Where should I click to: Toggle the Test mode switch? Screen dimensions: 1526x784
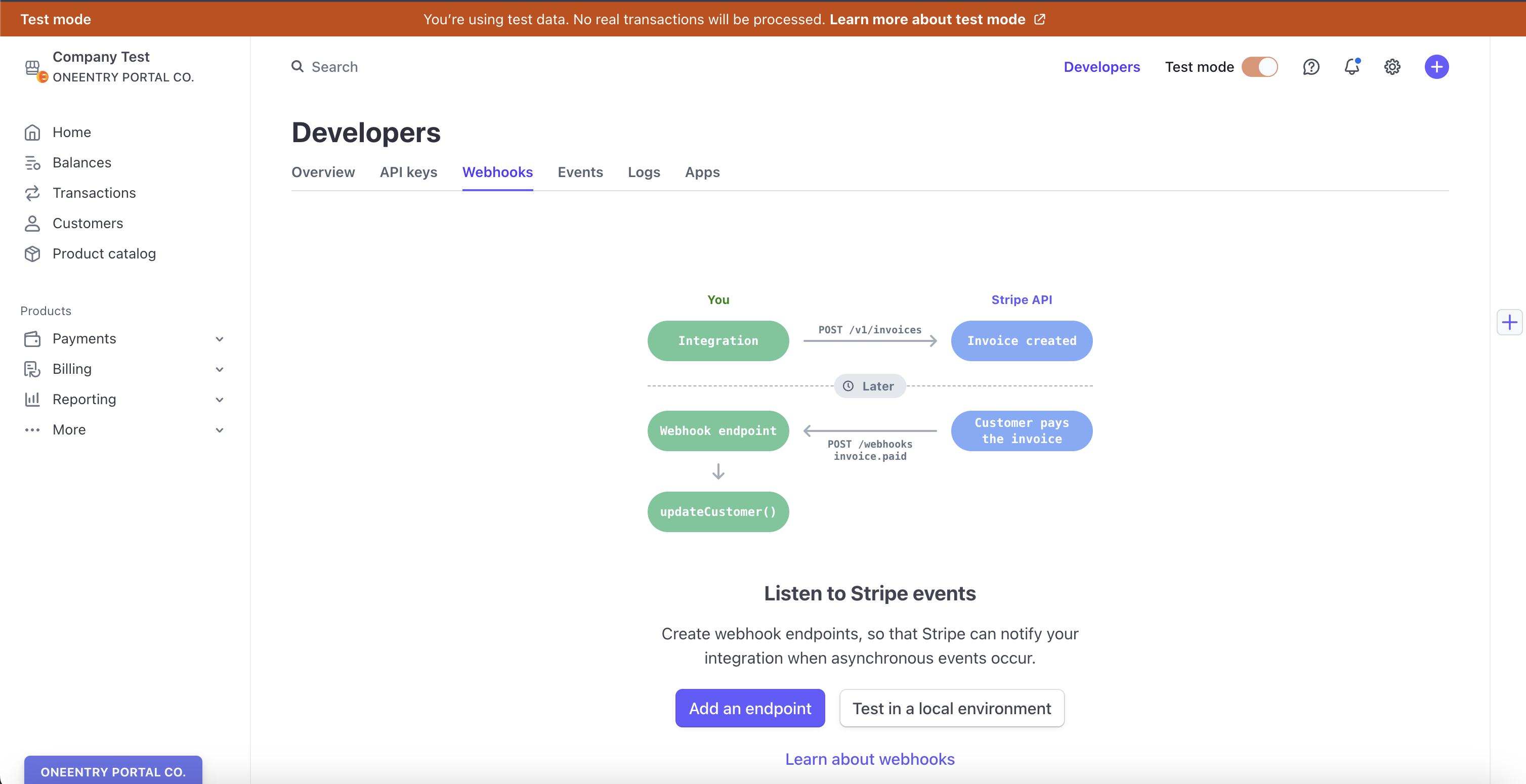click(x=1259, y=67)
